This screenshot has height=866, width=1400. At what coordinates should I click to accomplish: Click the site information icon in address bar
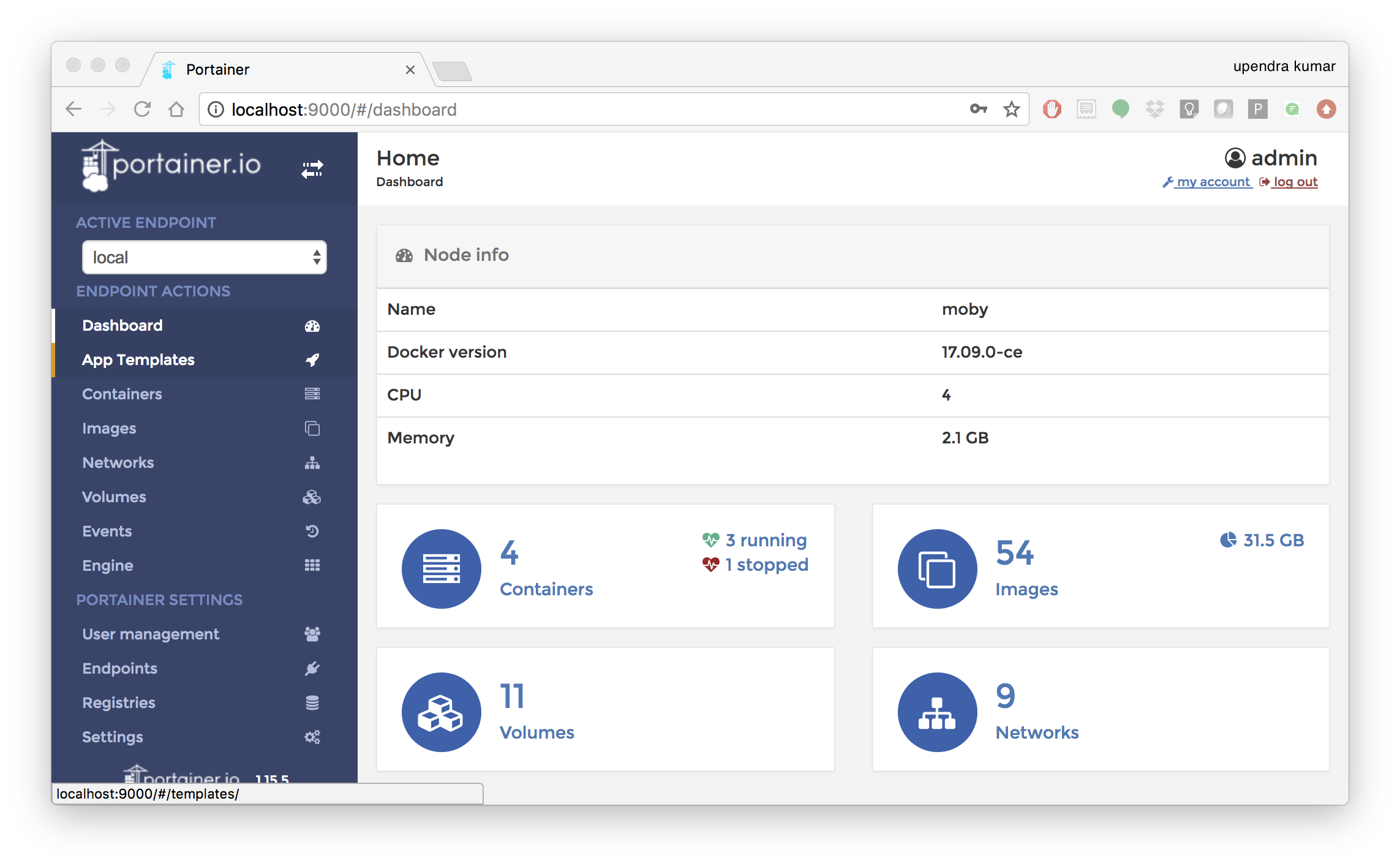coord(216,110)
